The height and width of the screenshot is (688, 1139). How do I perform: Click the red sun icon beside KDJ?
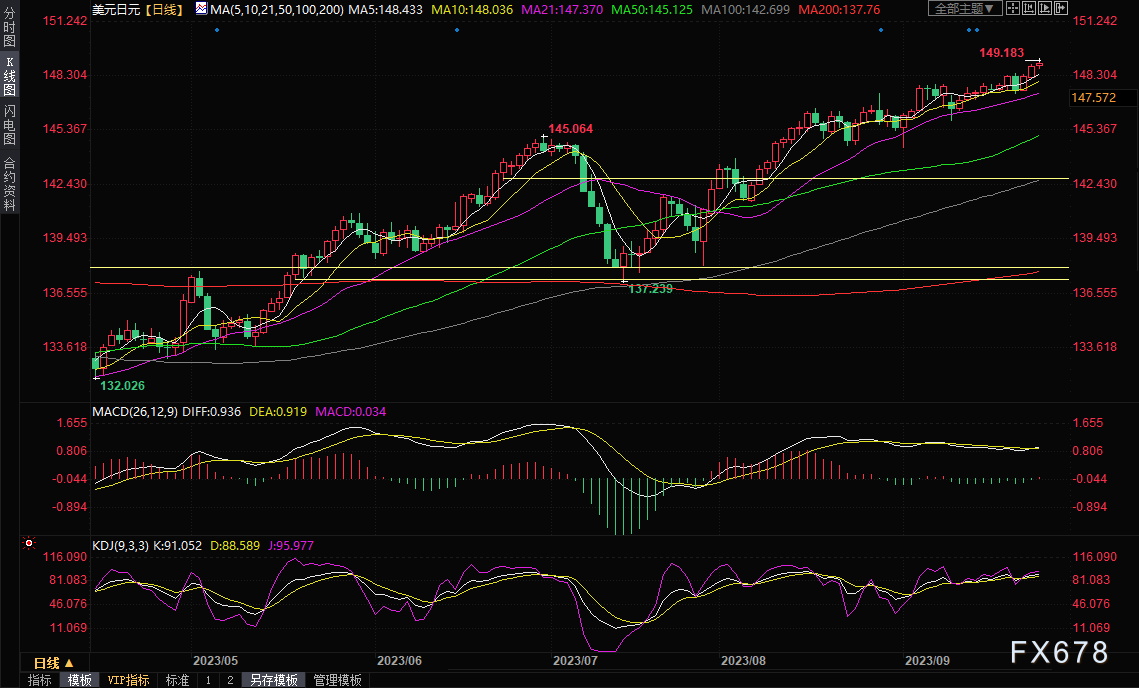point(29,544)
